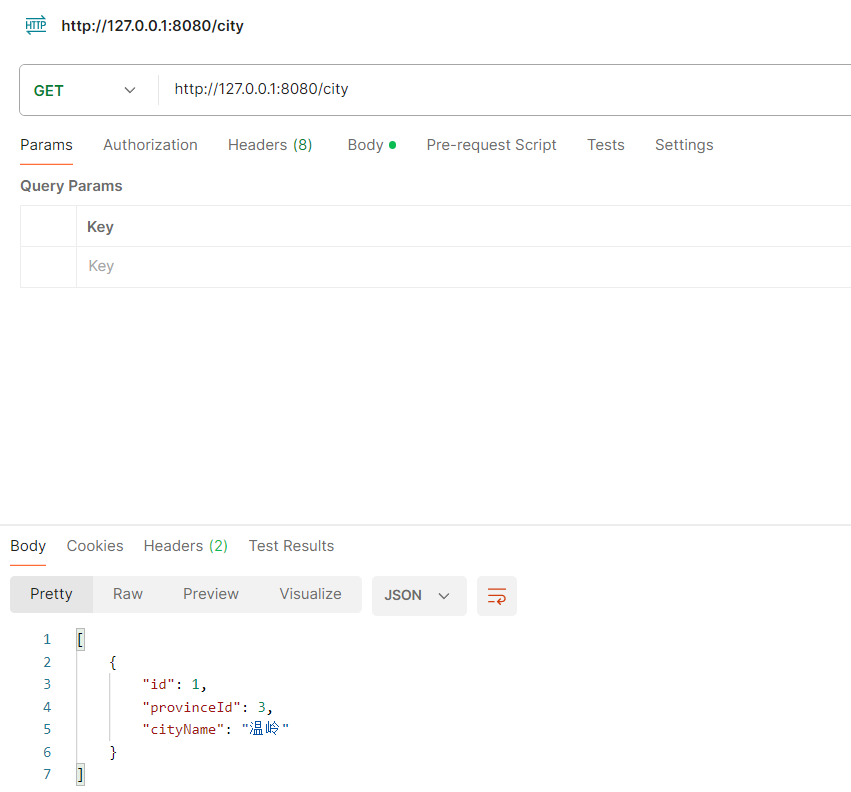Viewport: 851px width, 792px height.
Task: Select the Visualize response view
Action: click(x=310, y=594)
